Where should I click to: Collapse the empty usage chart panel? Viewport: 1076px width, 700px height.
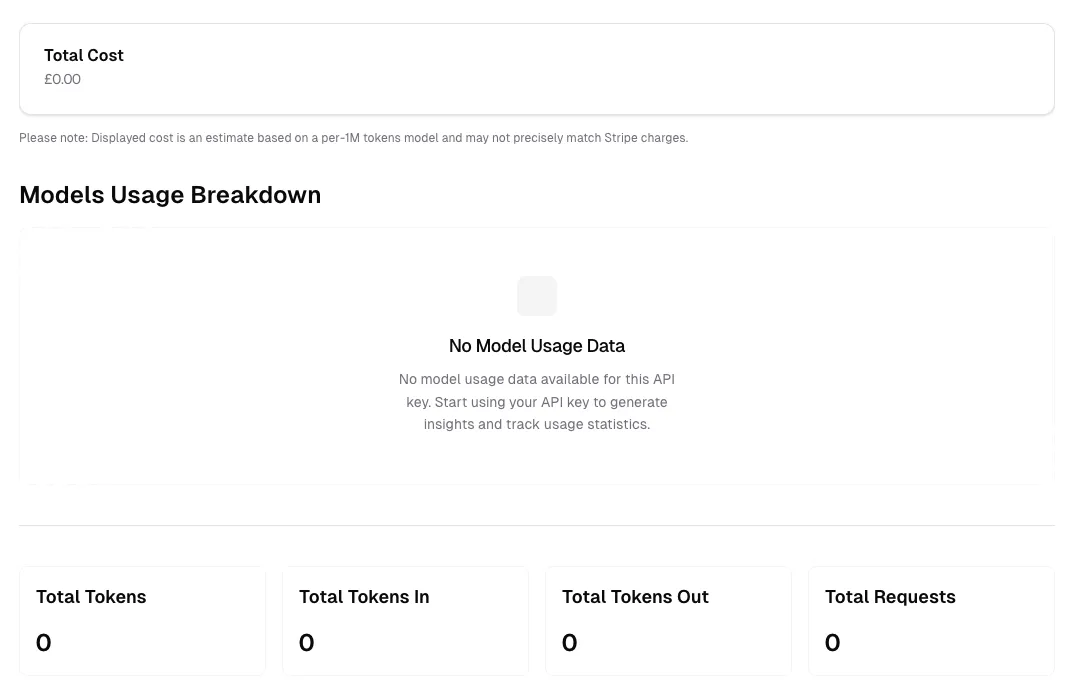537,355
